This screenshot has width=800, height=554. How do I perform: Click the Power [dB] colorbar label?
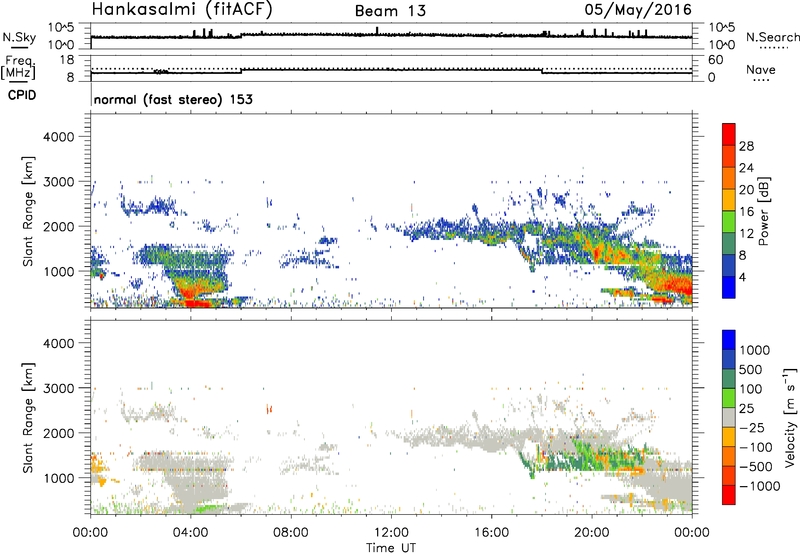763,211
